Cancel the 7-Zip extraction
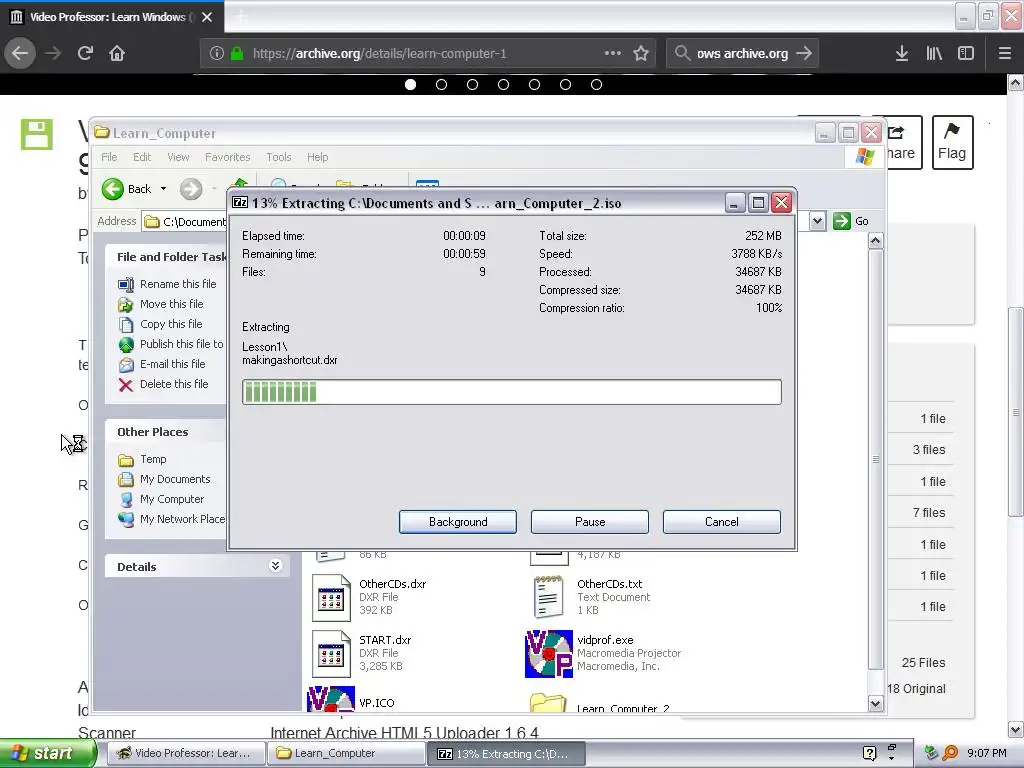 [x=722, y=522]
